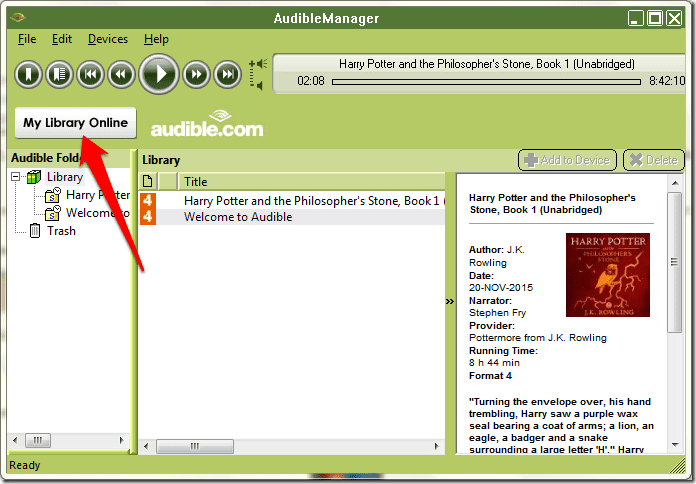Image resolution: width=696 pixels, height=484 pixels.
Task: Click the folder tree horizontal scrollbar thumb
Action: (38, 440)
